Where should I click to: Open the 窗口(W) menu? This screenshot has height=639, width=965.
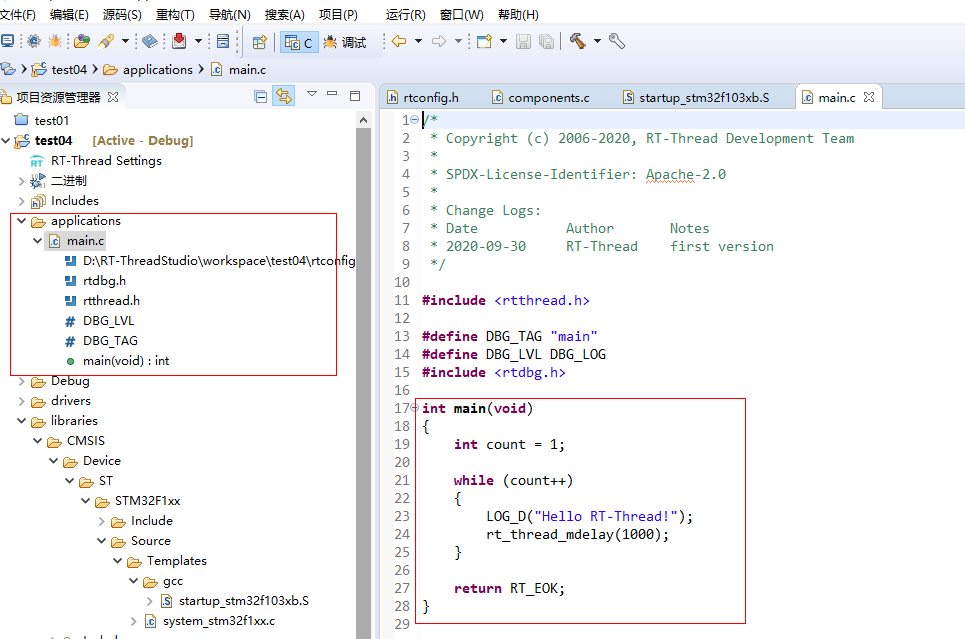pos(462,15)
